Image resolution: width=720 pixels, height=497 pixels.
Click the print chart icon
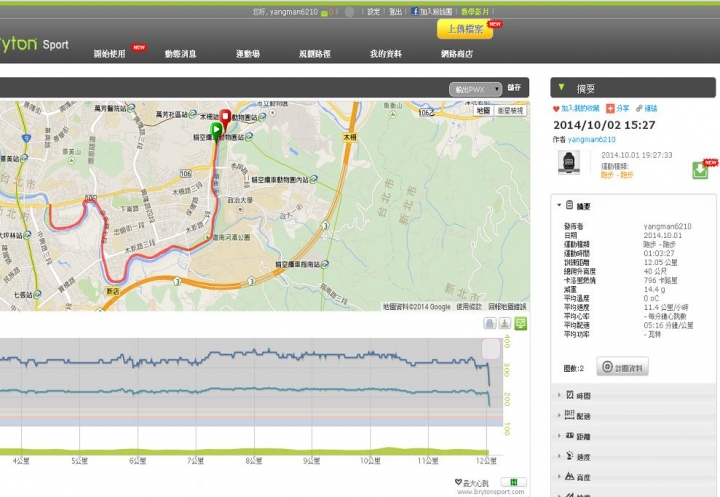click(x=489, y=323)
